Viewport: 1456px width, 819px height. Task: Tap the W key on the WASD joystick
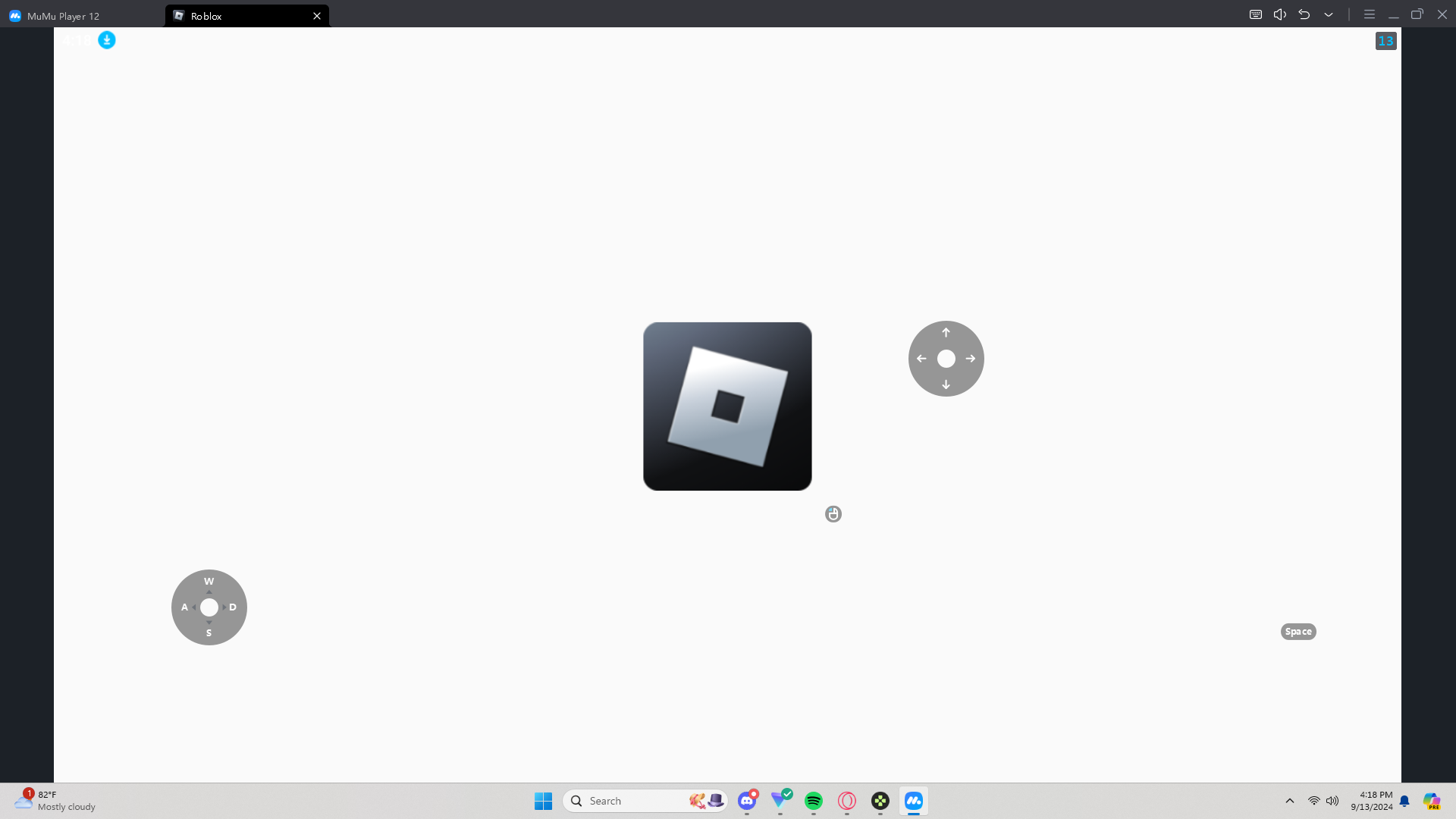coord(209,582)
